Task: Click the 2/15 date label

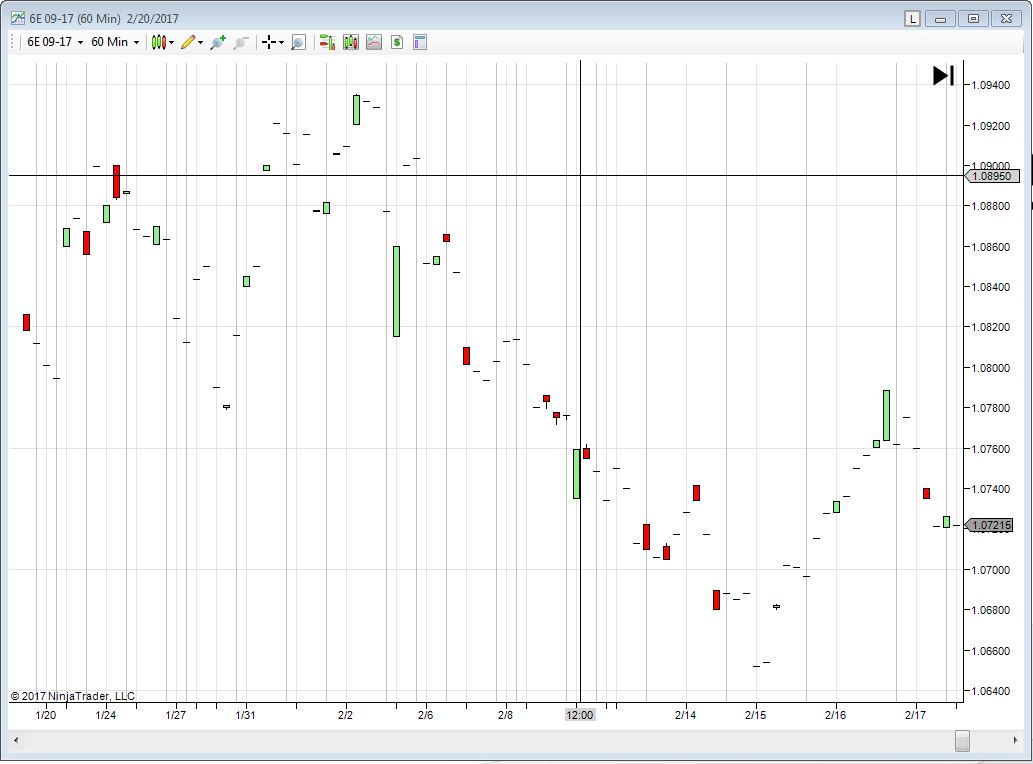Action: (756, 715)
